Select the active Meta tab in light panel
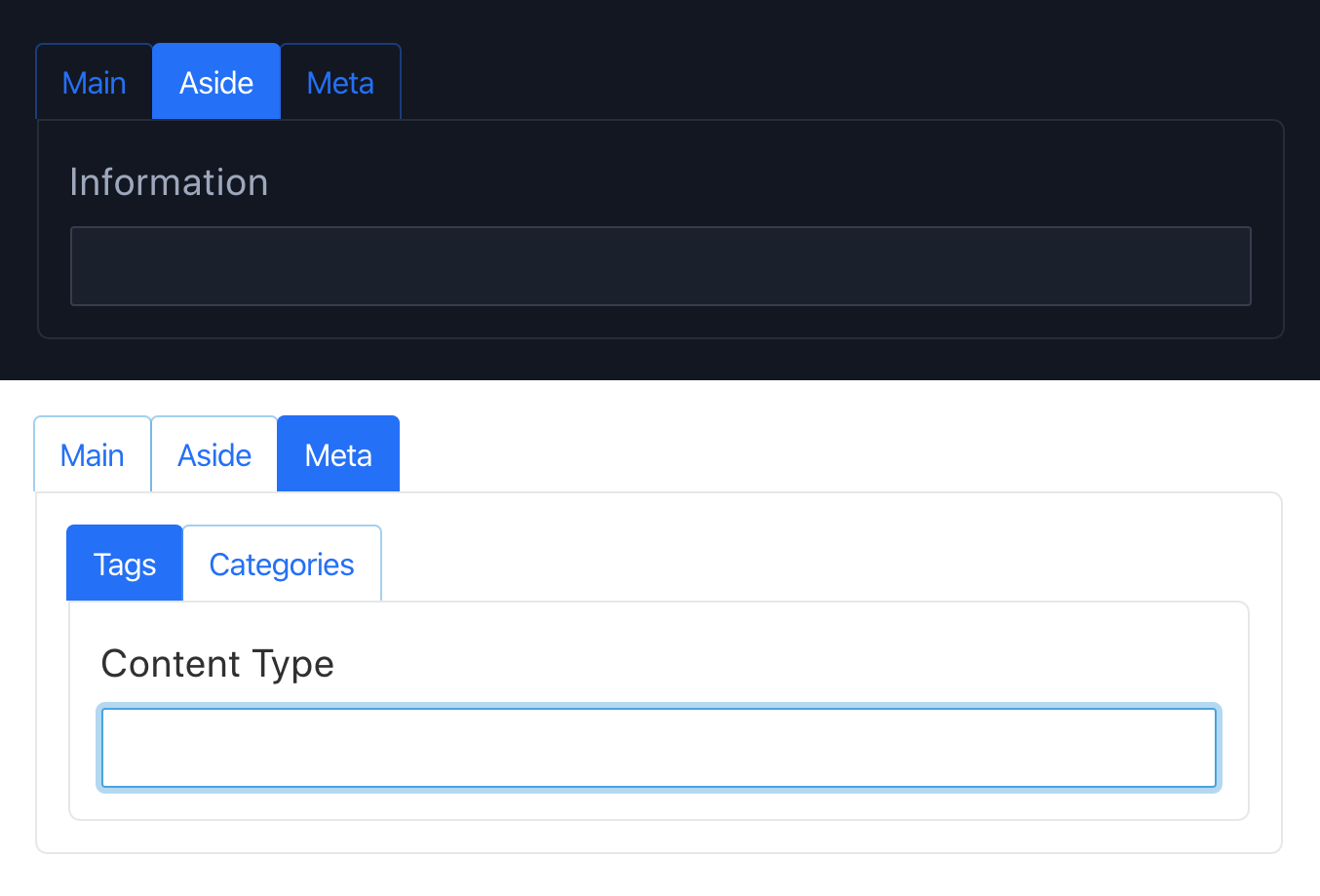Viewport: 1320px width, 896px height. coord(338,455)
